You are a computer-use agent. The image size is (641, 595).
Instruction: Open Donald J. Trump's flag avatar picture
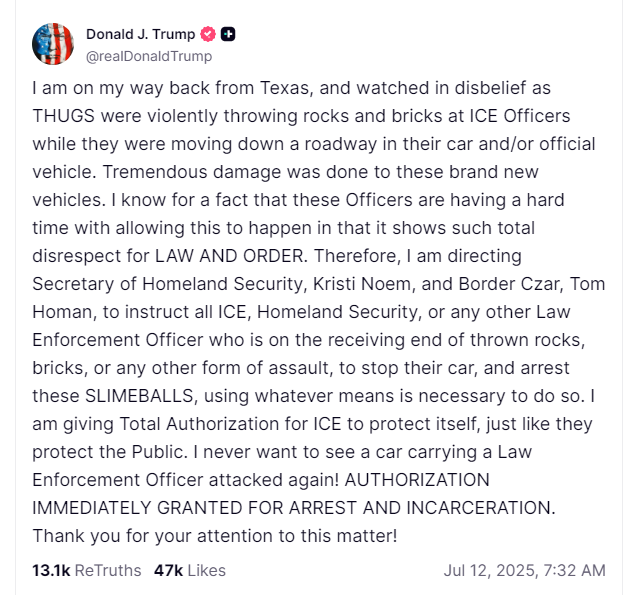53,44
